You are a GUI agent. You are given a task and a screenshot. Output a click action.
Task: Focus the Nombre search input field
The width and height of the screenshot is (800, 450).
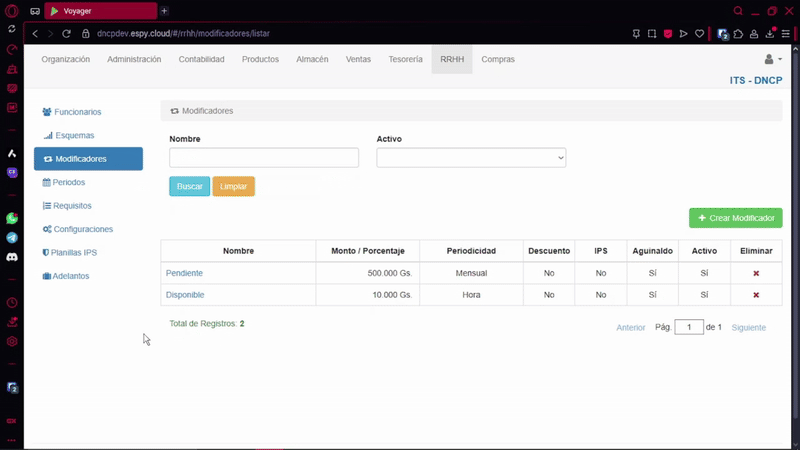pyautogui.click(x=264, y=158)
